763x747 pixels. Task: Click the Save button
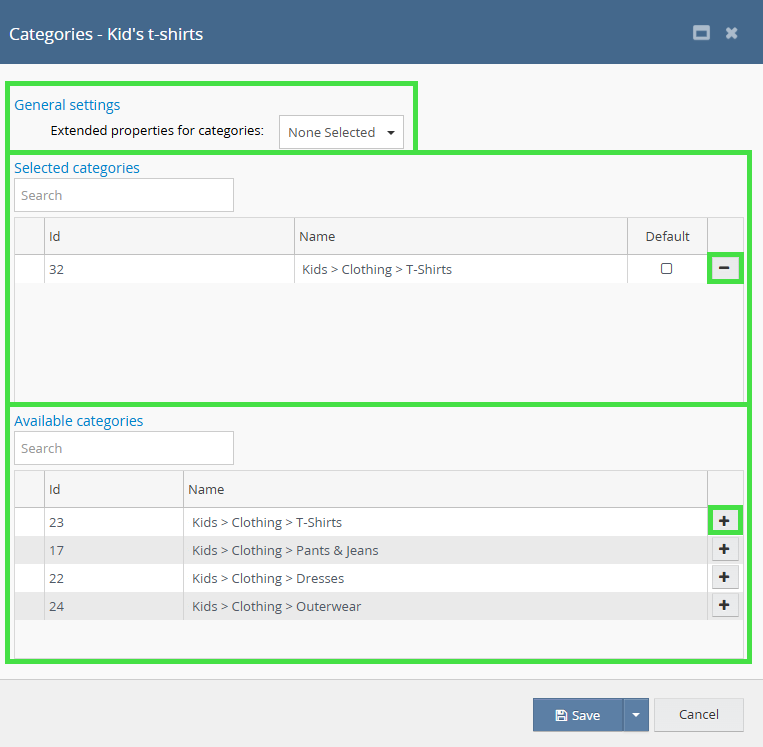click(x=578, y=715)
